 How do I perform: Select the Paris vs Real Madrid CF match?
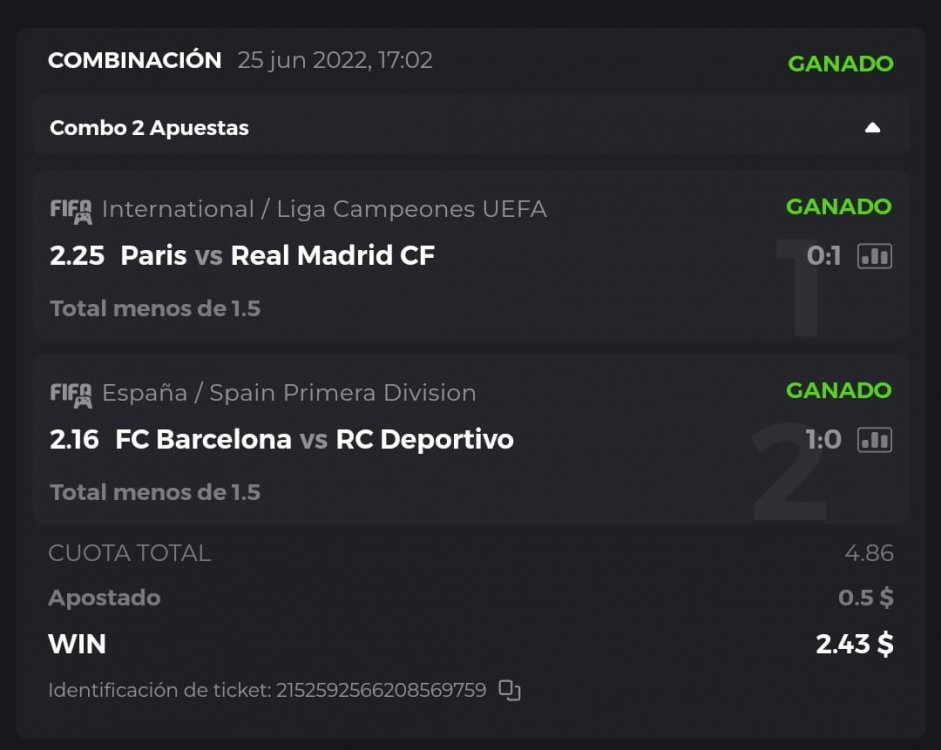[x=277, y=256]
